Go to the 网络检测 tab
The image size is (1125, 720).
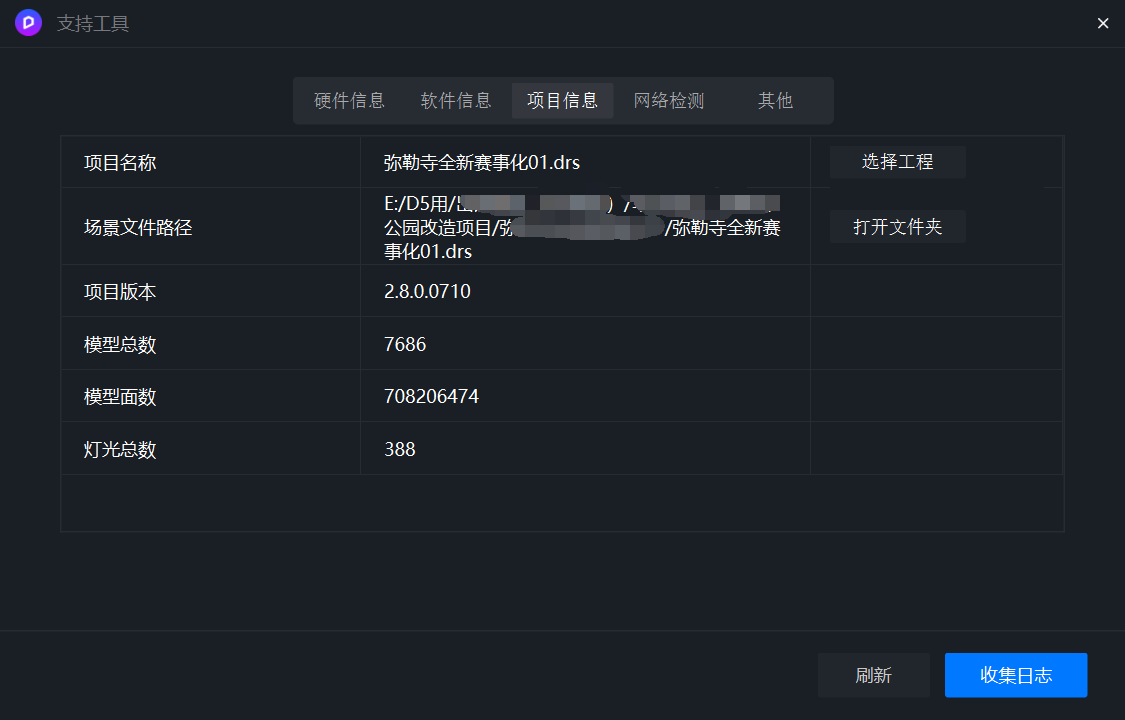pos(669,100)
